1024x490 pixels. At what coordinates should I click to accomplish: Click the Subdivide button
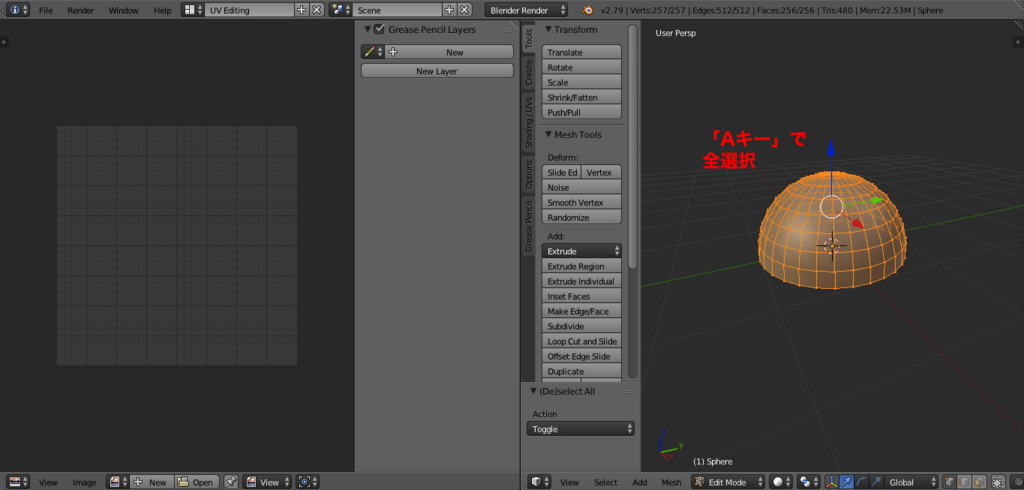coord(581,326)
